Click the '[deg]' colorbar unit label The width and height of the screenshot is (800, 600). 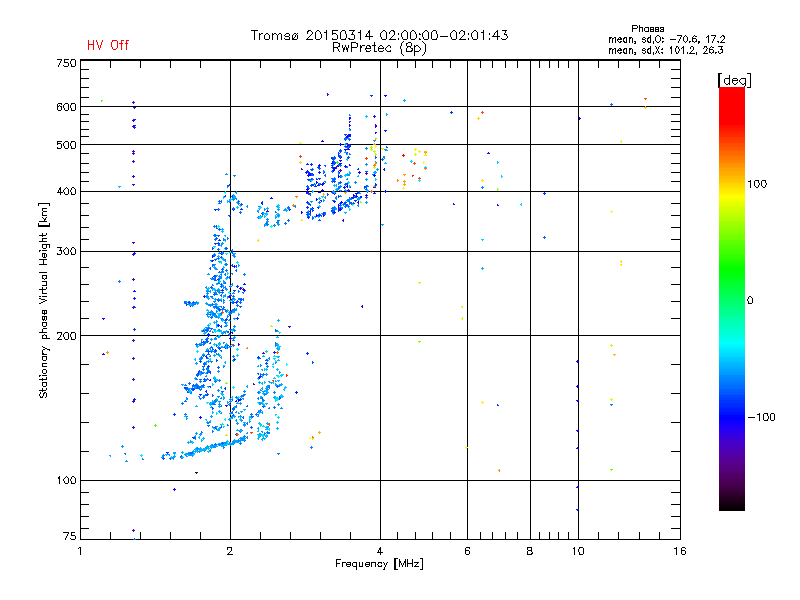click(x=734, y=80)
